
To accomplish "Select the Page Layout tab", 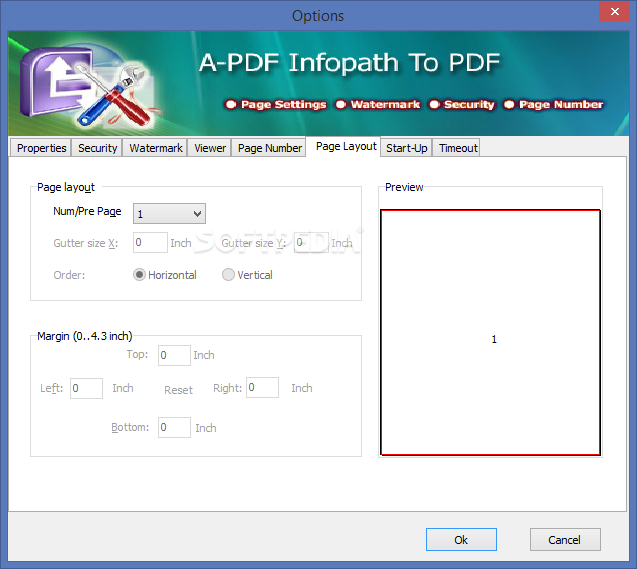I will [x=346, y=147].
